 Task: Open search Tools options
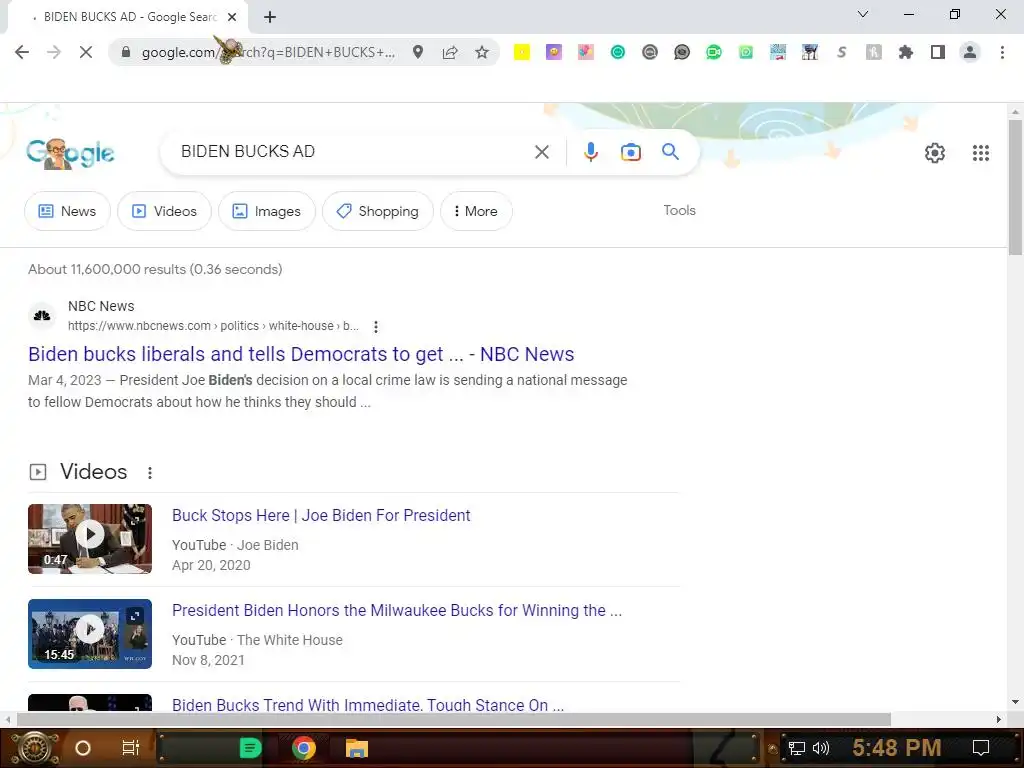coord(679,210)
